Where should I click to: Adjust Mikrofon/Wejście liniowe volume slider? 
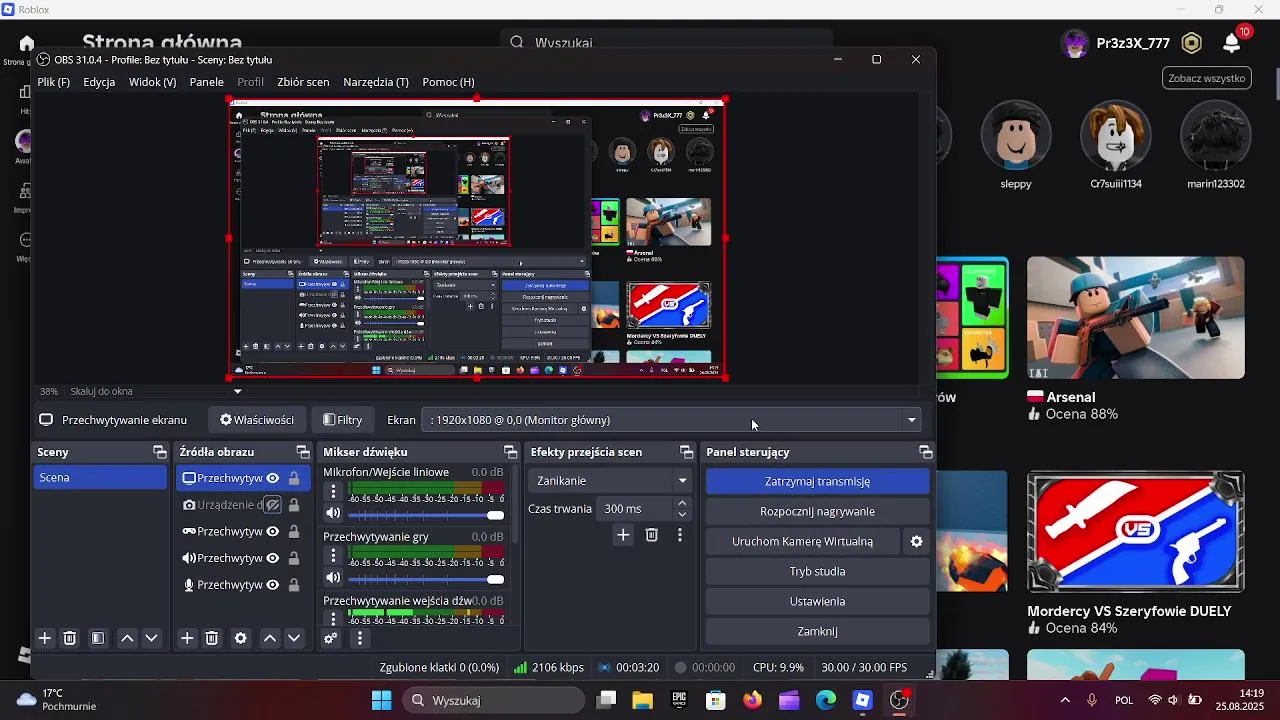[x=426, y=515]
